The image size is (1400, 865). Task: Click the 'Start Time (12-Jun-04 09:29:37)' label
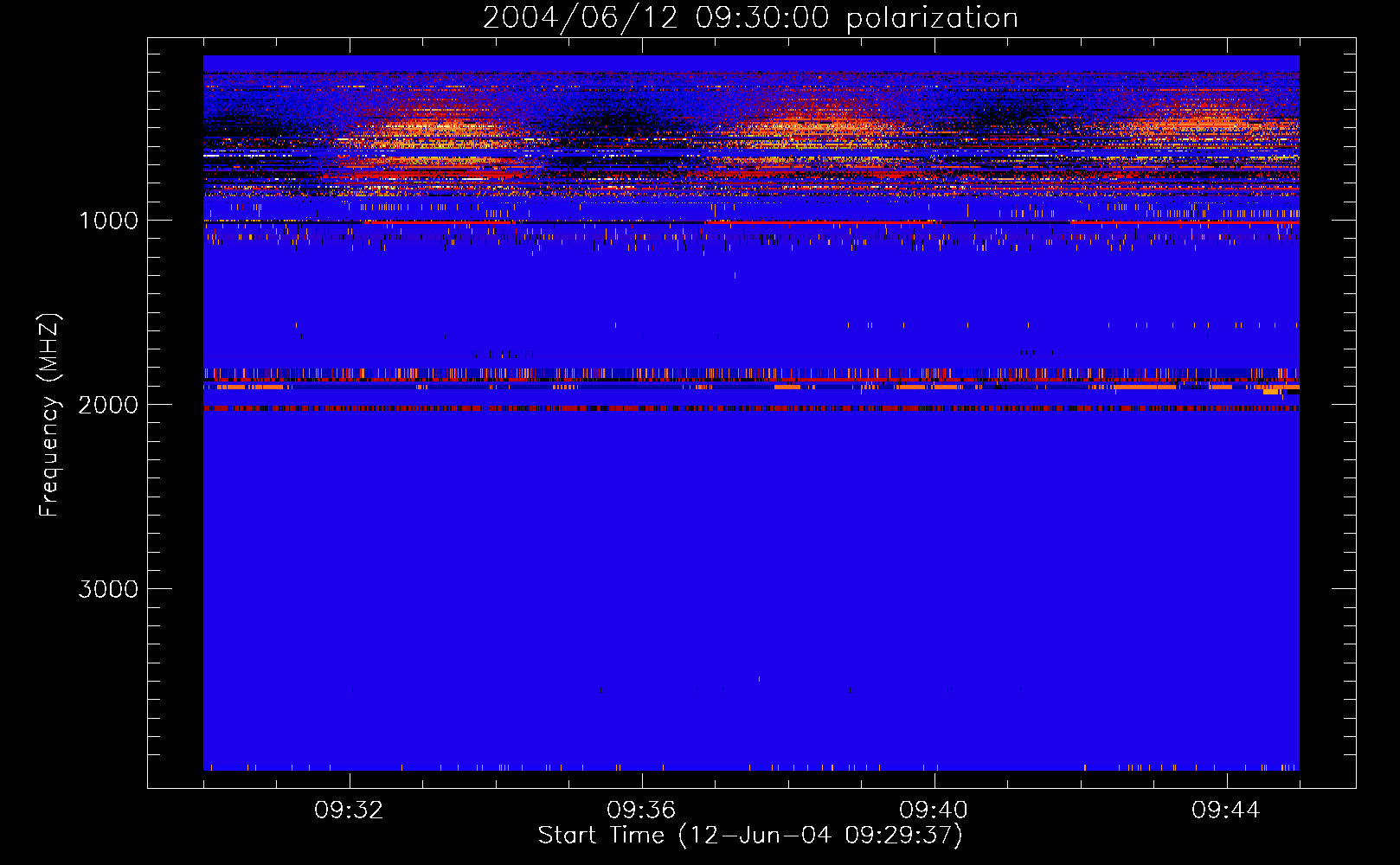coord(750,836)
